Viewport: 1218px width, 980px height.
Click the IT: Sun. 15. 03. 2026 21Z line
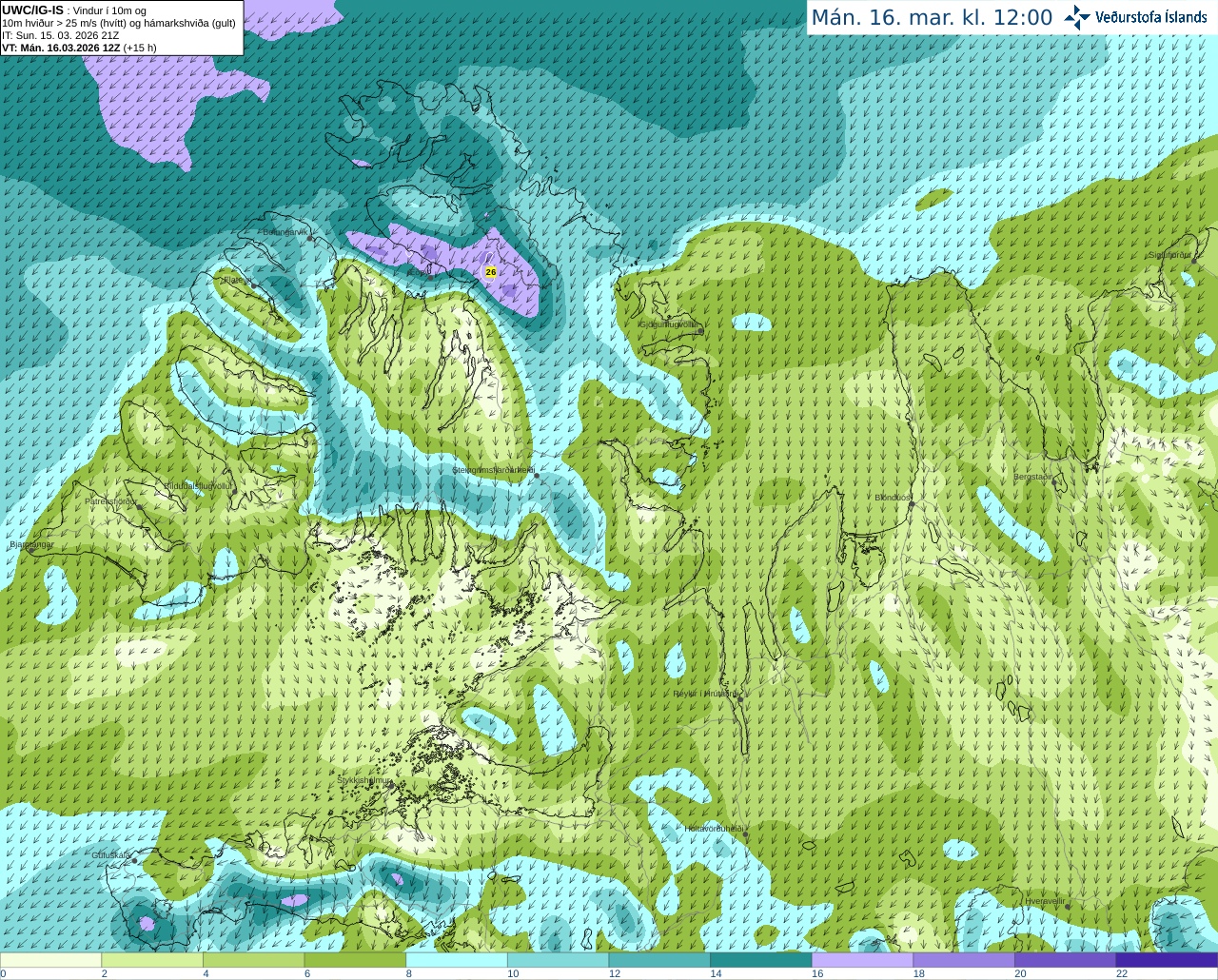pos(60,35)
